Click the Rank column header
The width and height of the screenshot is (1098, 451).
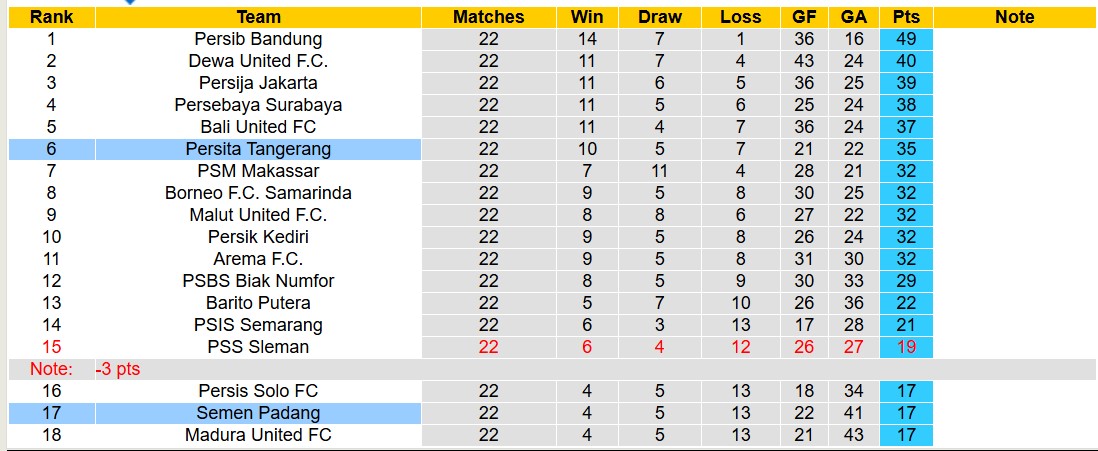(51, 17)
